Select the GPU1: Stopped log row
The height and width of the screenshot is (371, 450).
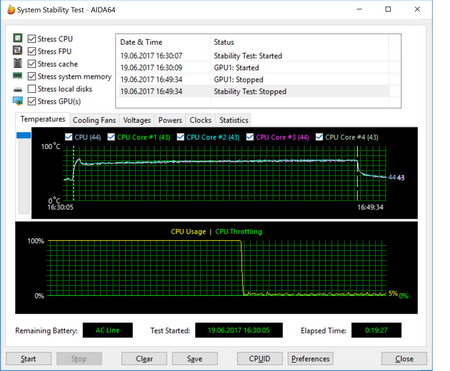pyautogui.click(x=254, y=80)
